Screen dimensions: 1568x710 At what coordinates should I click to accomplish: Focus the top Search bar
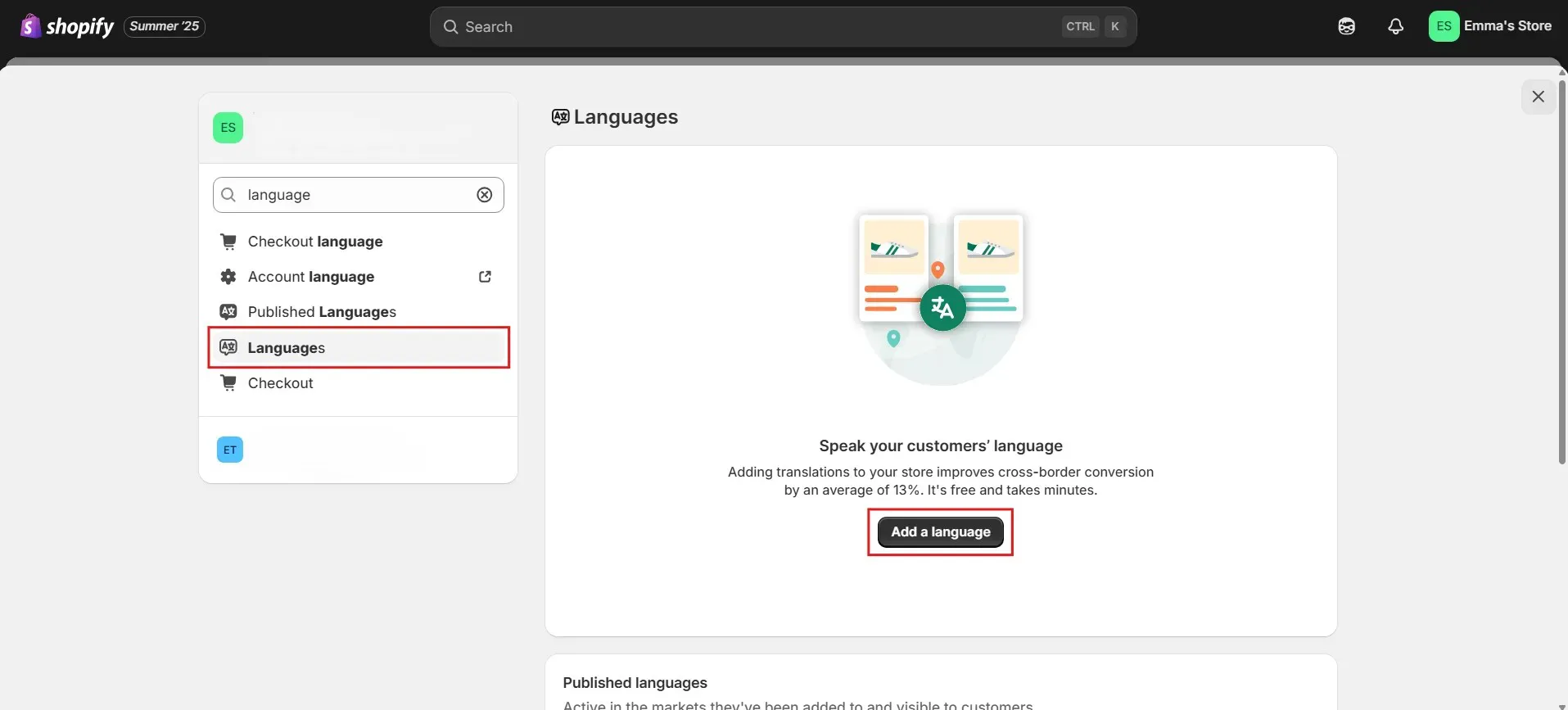[x=783, y=27]
